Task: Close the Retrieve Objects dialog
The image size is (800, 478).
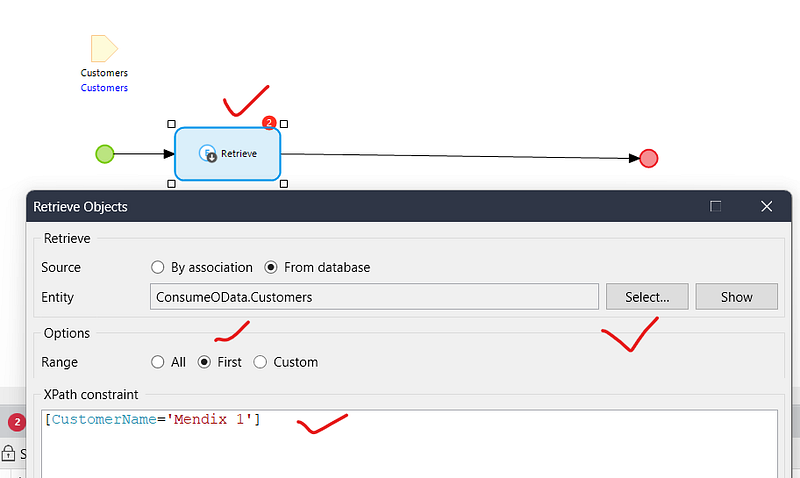Action: click(x=766, y=206)
